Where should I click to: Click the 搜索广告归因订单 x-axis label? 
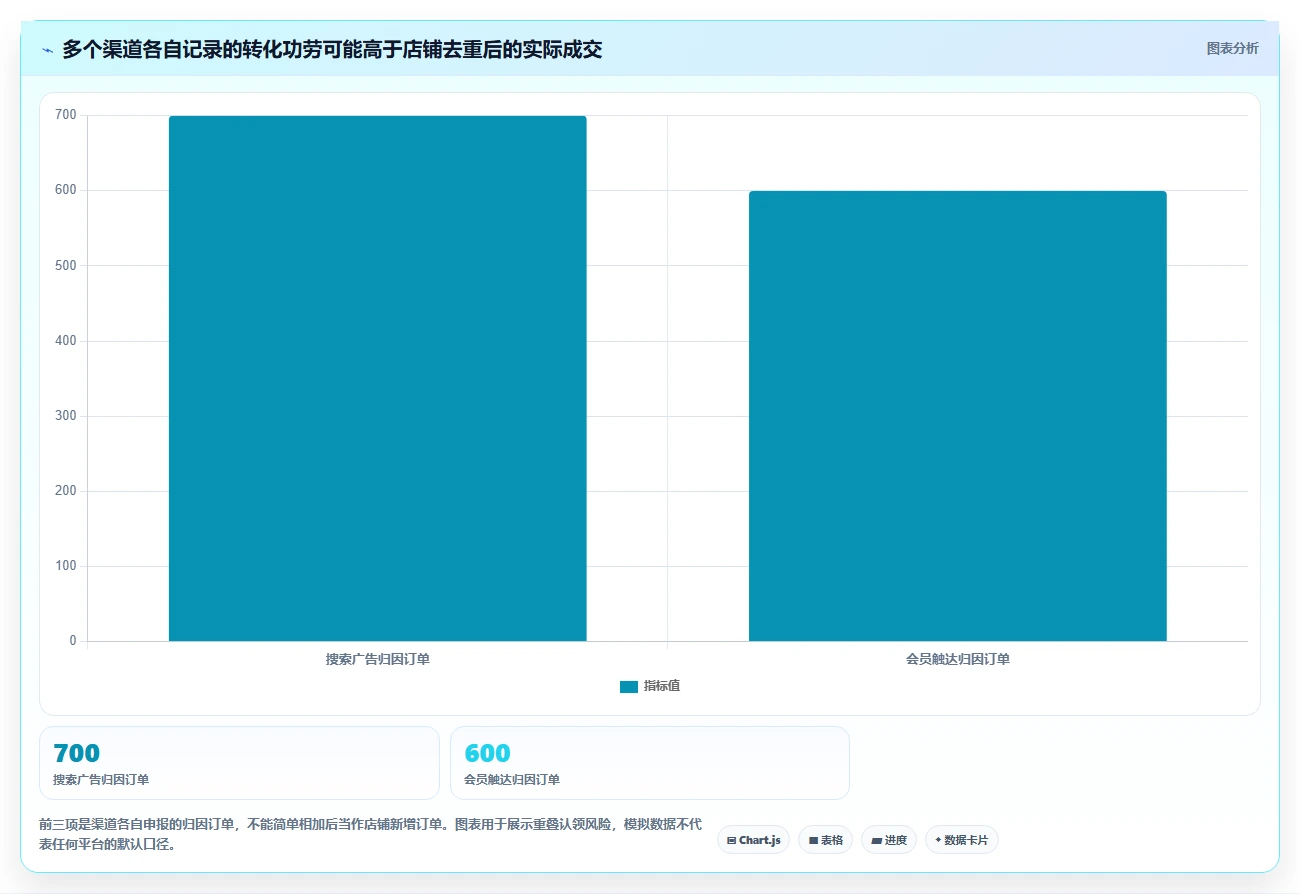(378, 659)
